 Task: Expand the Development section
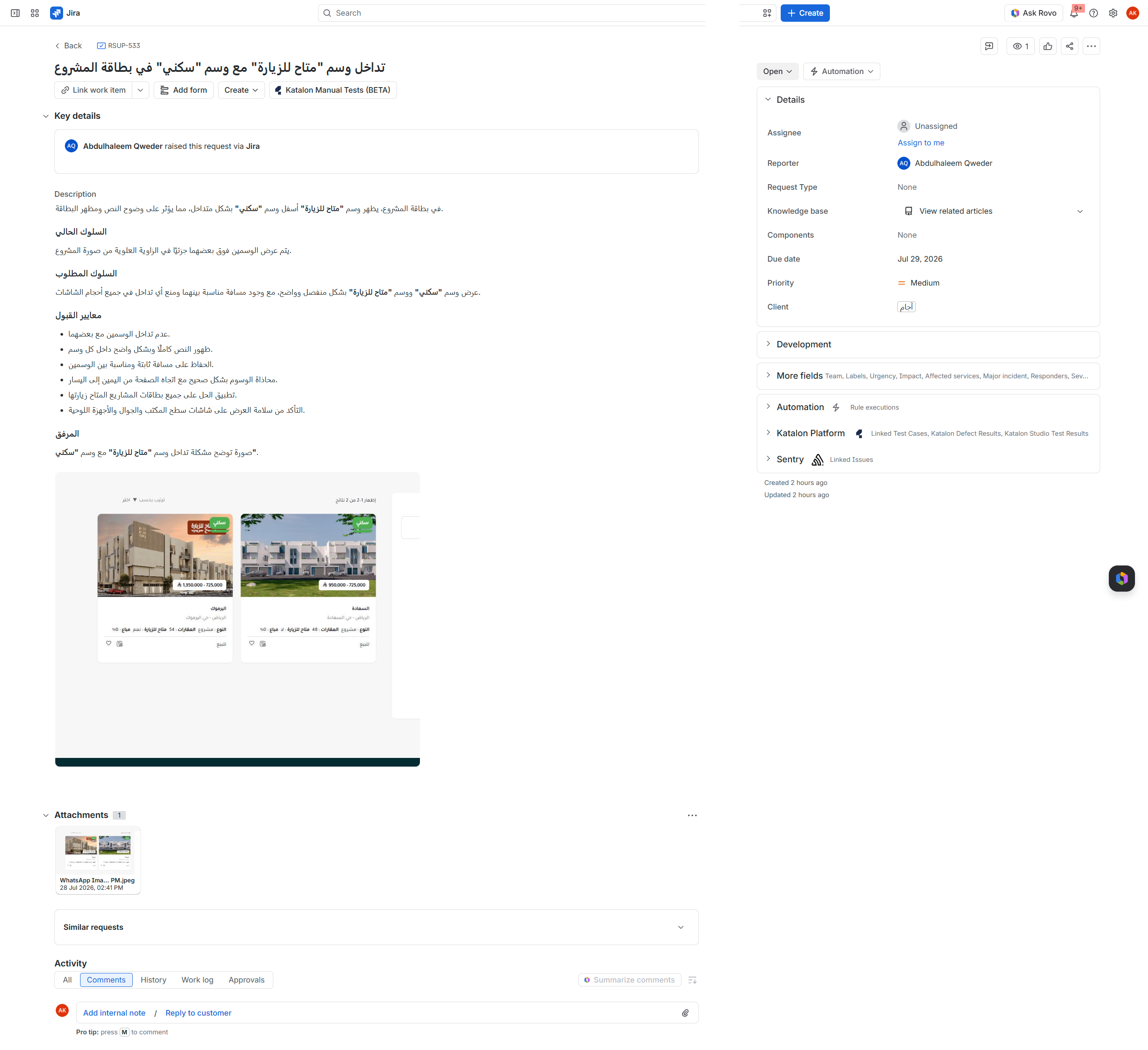pos(768,344)
